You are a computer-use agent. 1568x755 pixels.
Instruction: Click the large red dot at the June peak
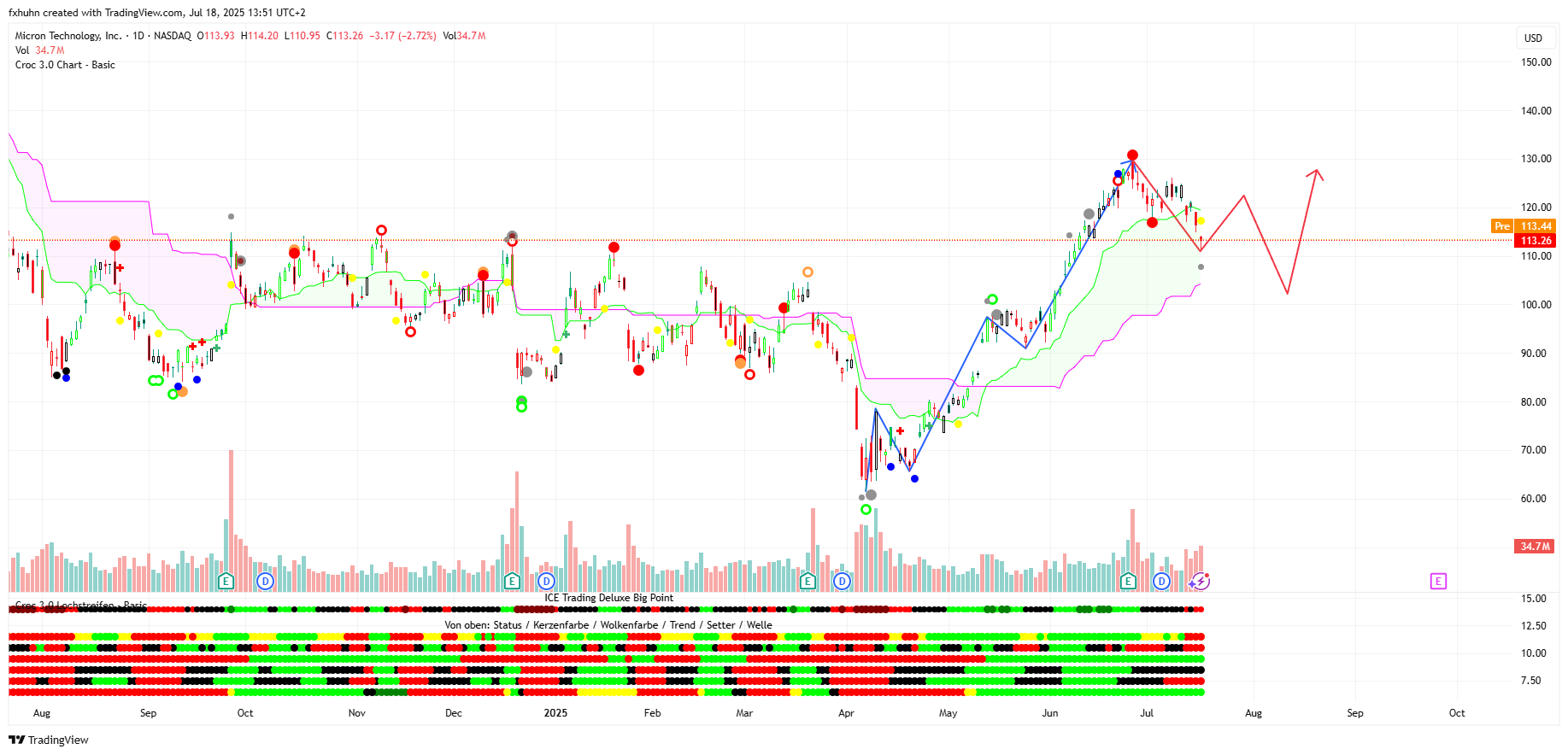click(x=1132, y=155)
